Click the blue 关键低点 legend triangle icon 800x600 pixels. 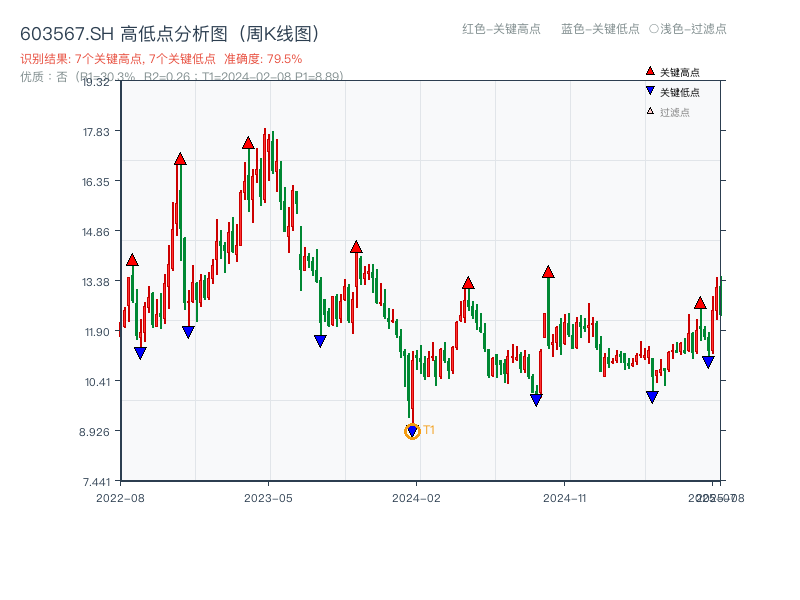[648, 88]
